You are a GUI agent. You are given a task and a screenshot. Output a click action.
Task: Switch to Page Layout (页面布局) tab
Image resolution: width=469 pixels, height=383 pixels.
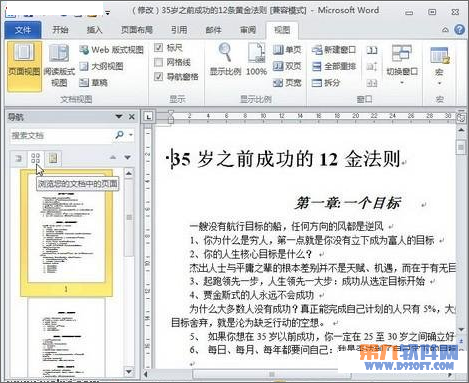[x=137, y=30]
